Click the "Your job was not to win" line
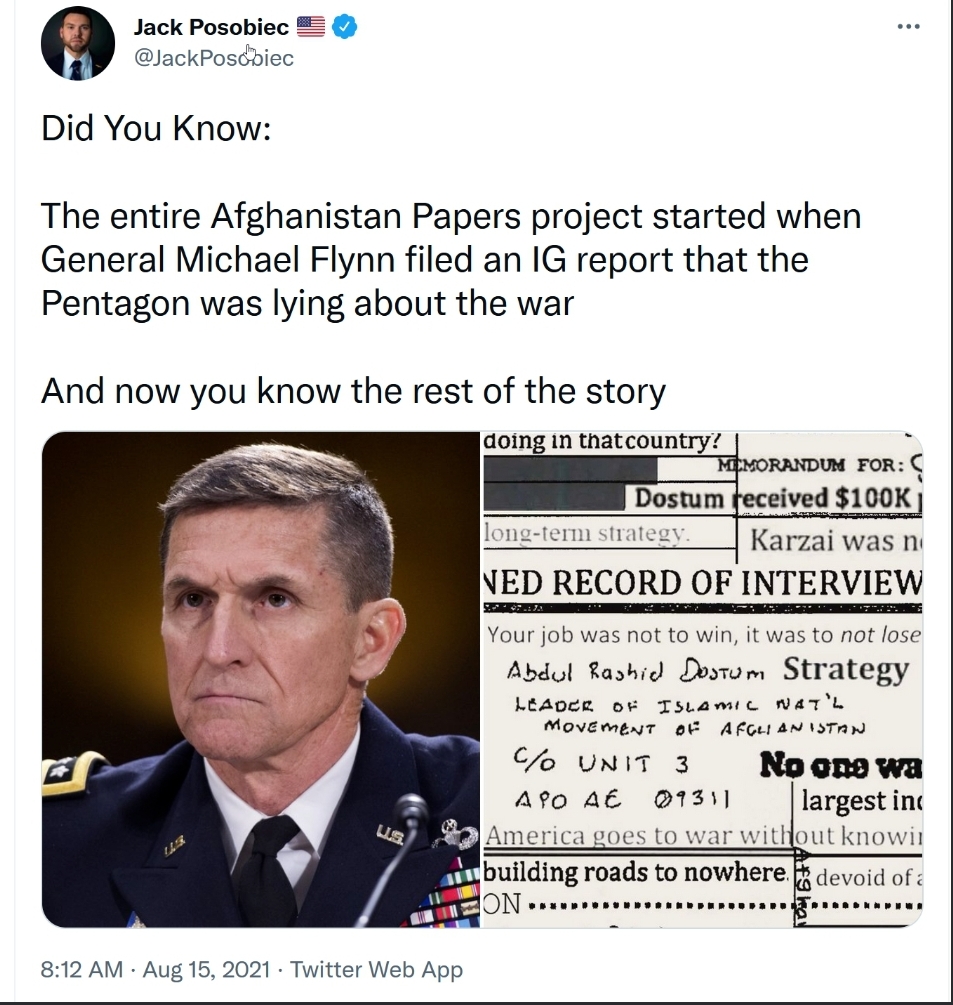This screenshot has height=1005, width=953. coord(702,635)
